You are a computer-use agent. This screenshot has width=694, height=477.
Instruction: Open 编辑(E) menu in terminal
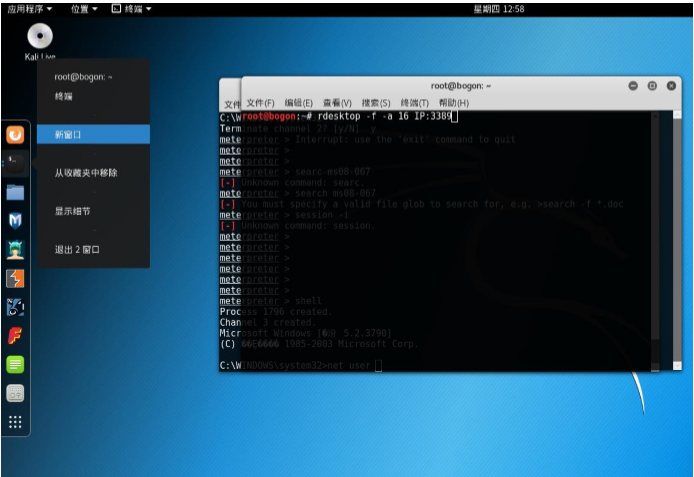(299, 103)
